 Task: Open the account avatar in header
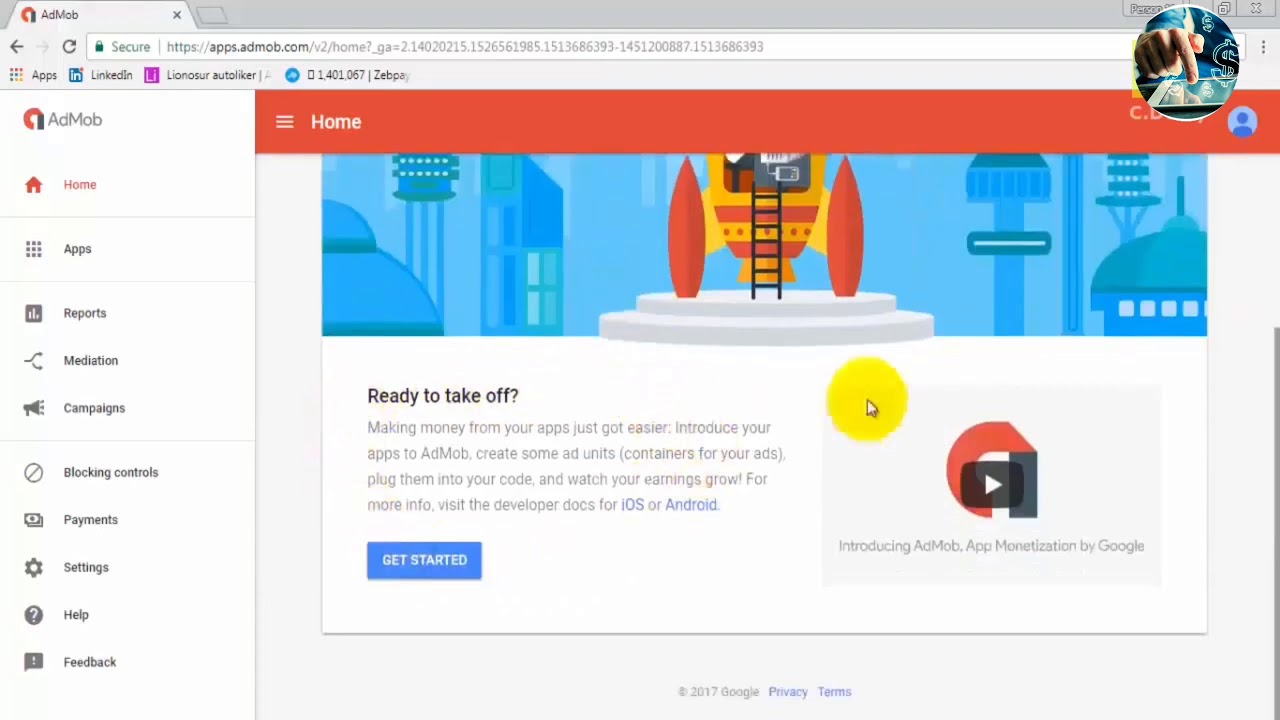point(1242,122)
